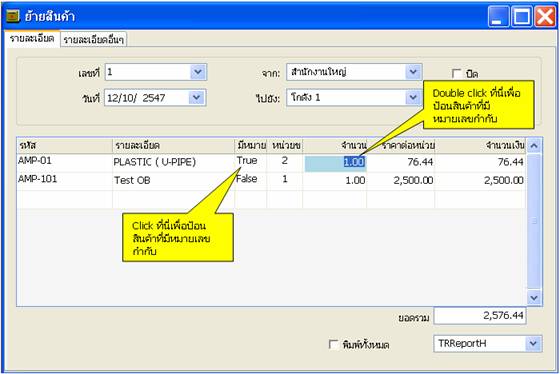This screenshot has height=374, width=560.
Task: Click the amount 76.44 in AMP-01 row
Action: 480,163
